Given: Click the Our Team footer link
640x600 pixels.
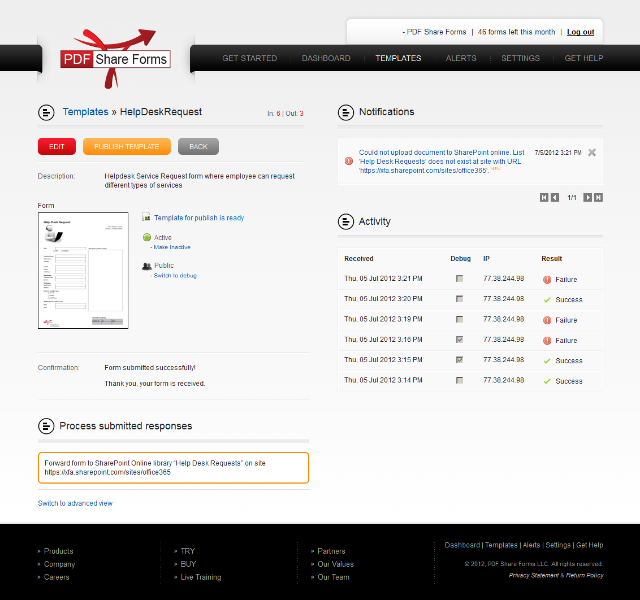Looking at the screenshot, I should [x=333, y=577].
